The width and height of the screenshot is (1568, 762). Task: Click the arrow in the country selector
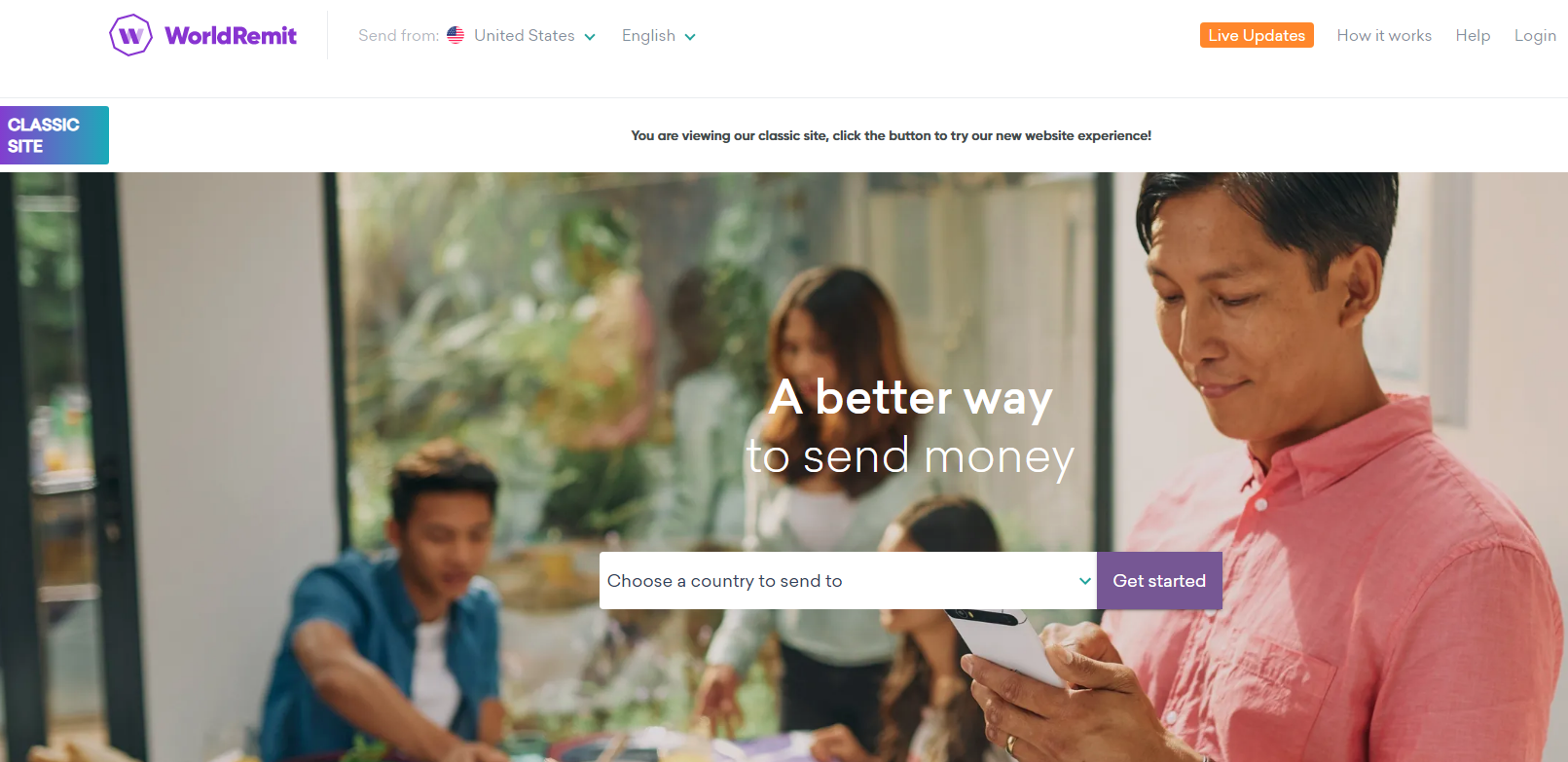[1084, 581]
